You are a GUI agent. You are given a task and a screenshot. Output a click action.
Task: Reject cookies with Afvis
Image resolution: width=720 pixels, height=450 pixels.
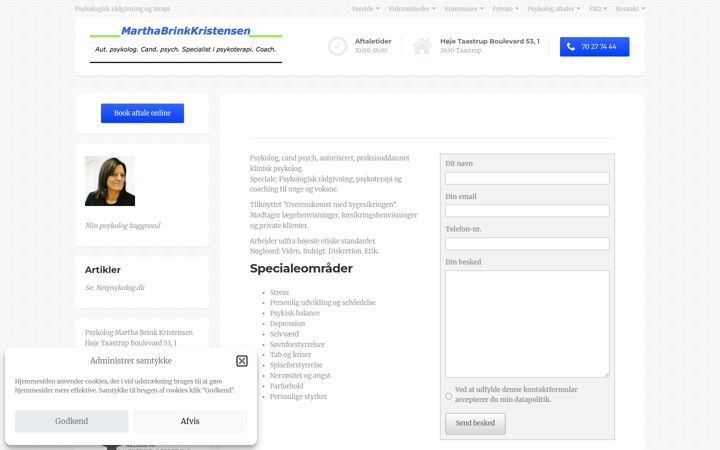click(x=190, y=421)
